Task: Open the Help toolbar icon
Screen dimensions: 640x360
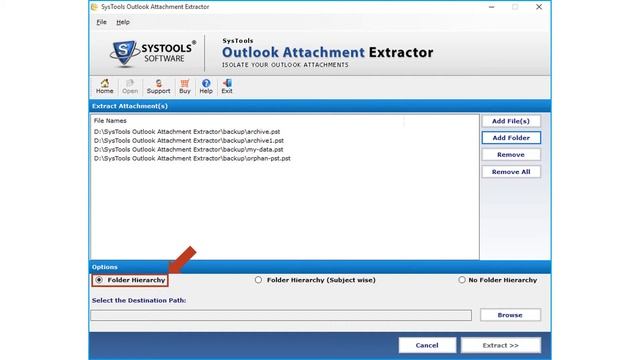Action: coord(206,87)
